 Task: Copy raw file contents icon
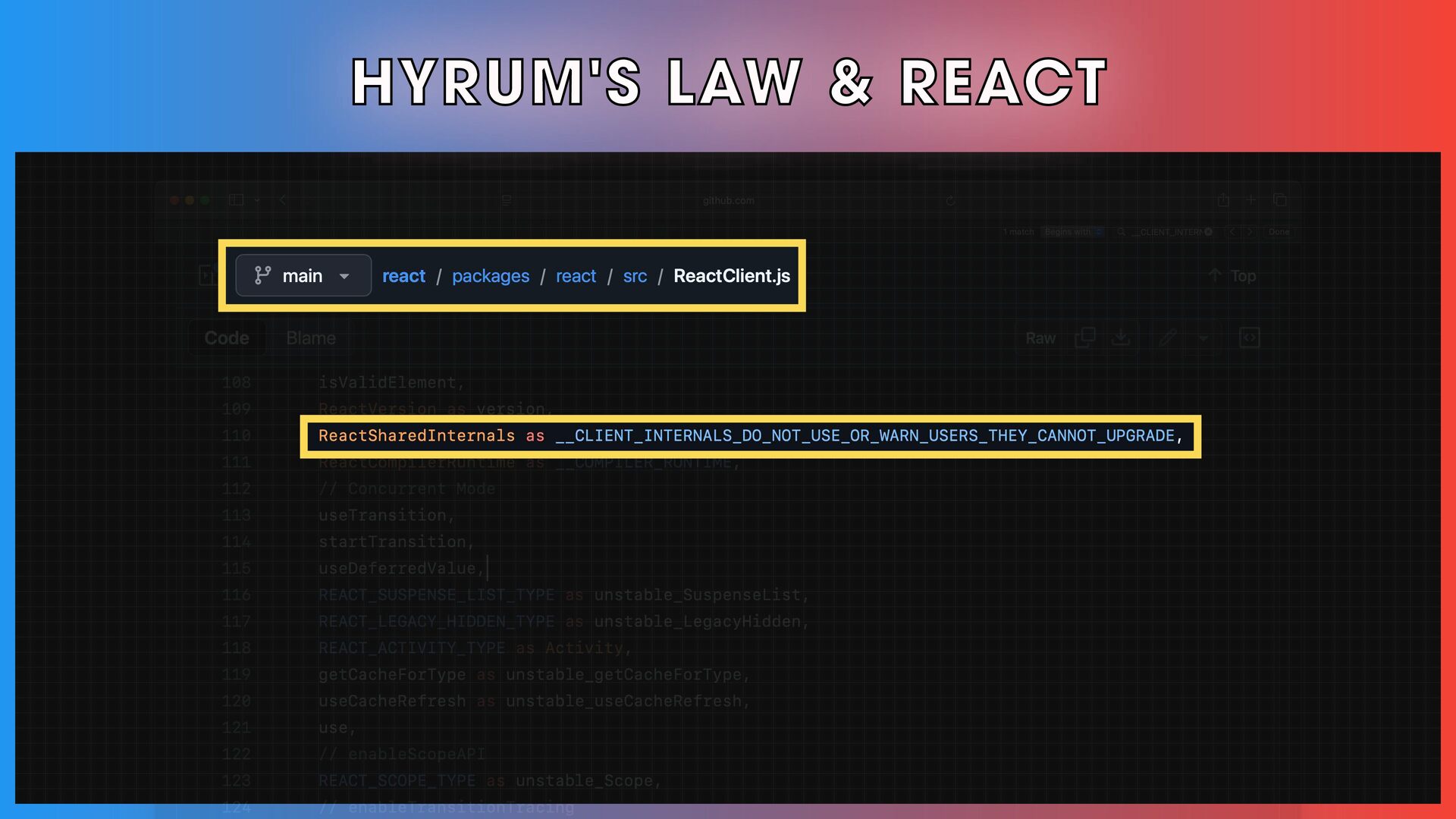(x=1085, y=338)
